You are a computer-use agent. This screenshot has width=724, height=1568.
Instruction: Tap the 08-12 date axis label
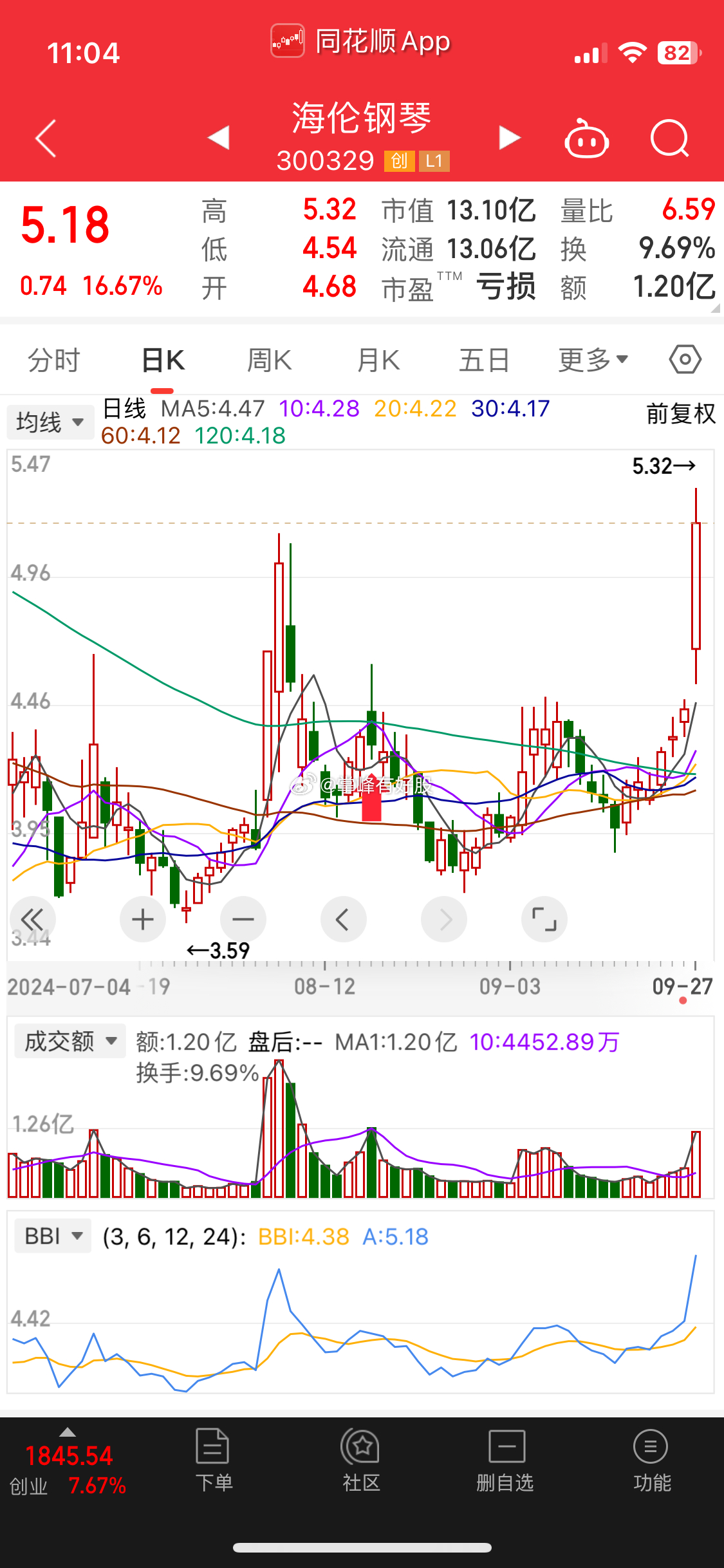[324, 986]
